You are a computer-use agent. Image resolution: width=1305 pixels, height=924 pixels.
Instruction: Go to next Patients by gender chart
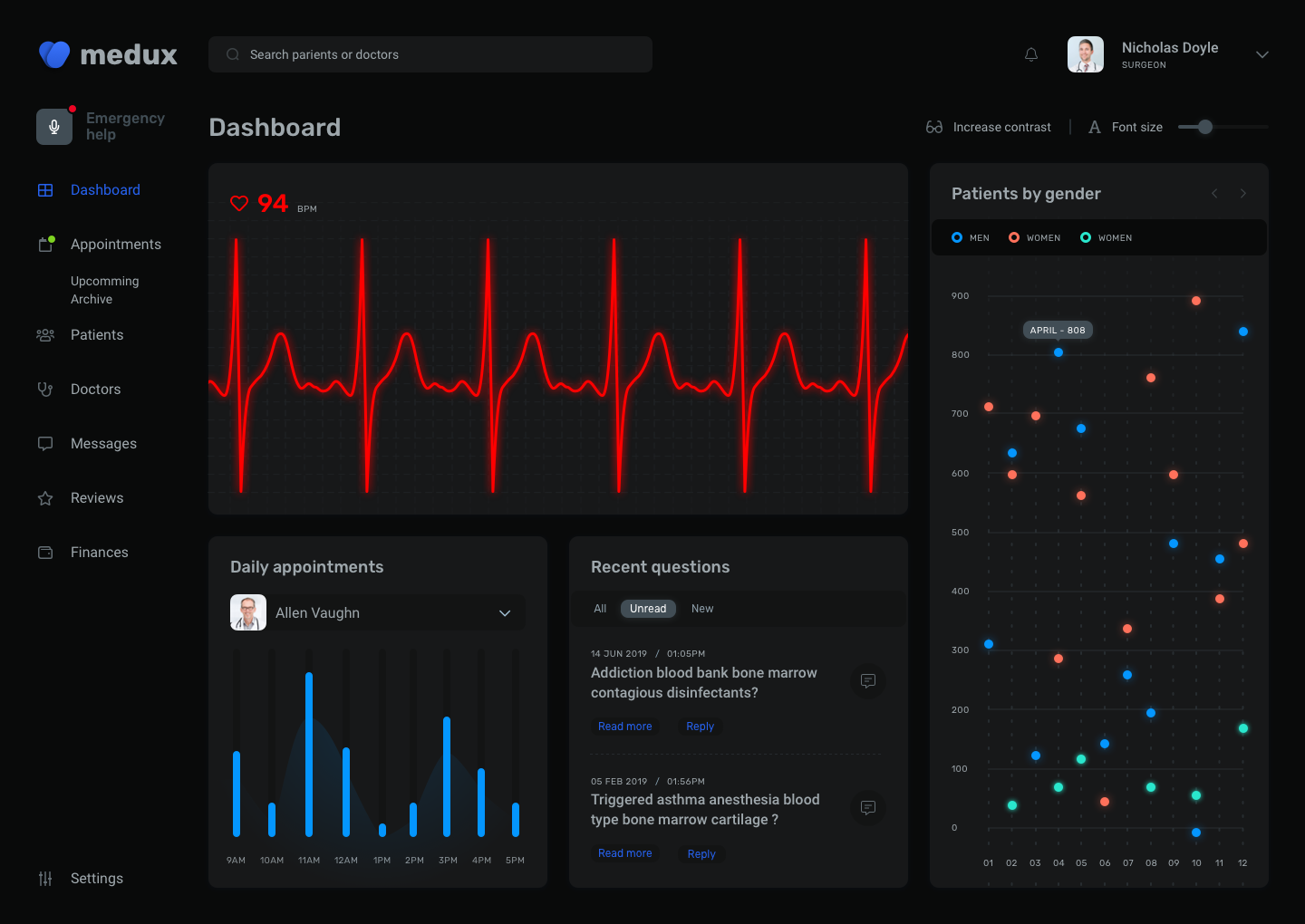[x=1243, y=194]
